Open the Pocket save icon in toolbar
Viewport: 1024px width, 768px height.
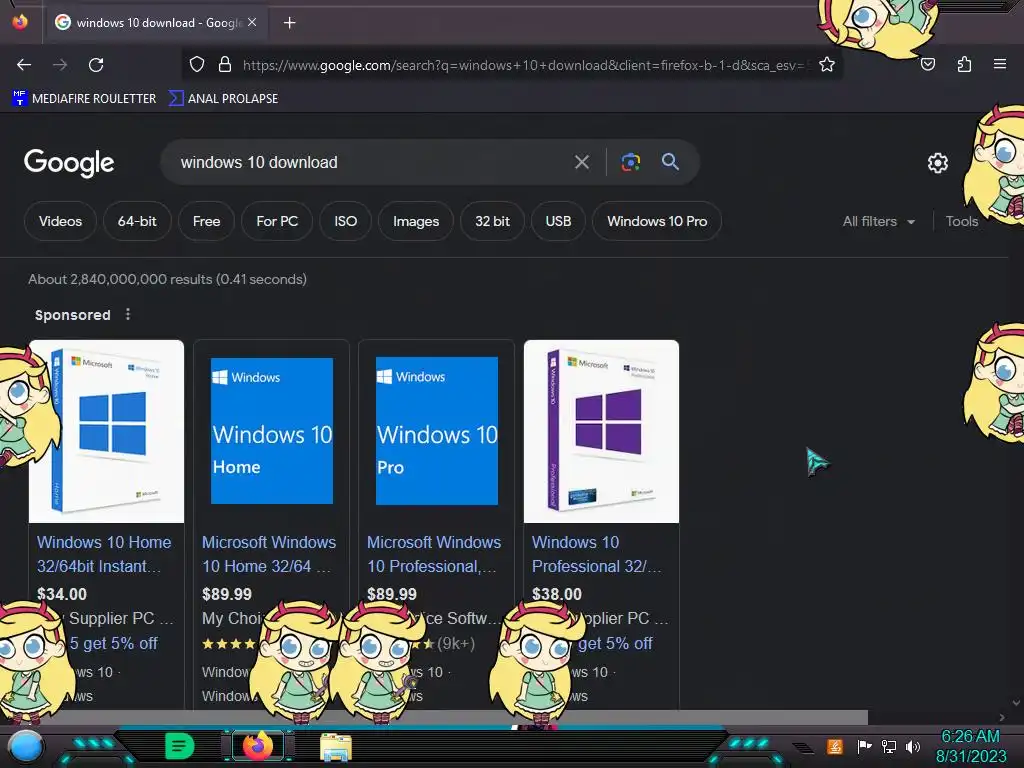click(x=928, y=65)
